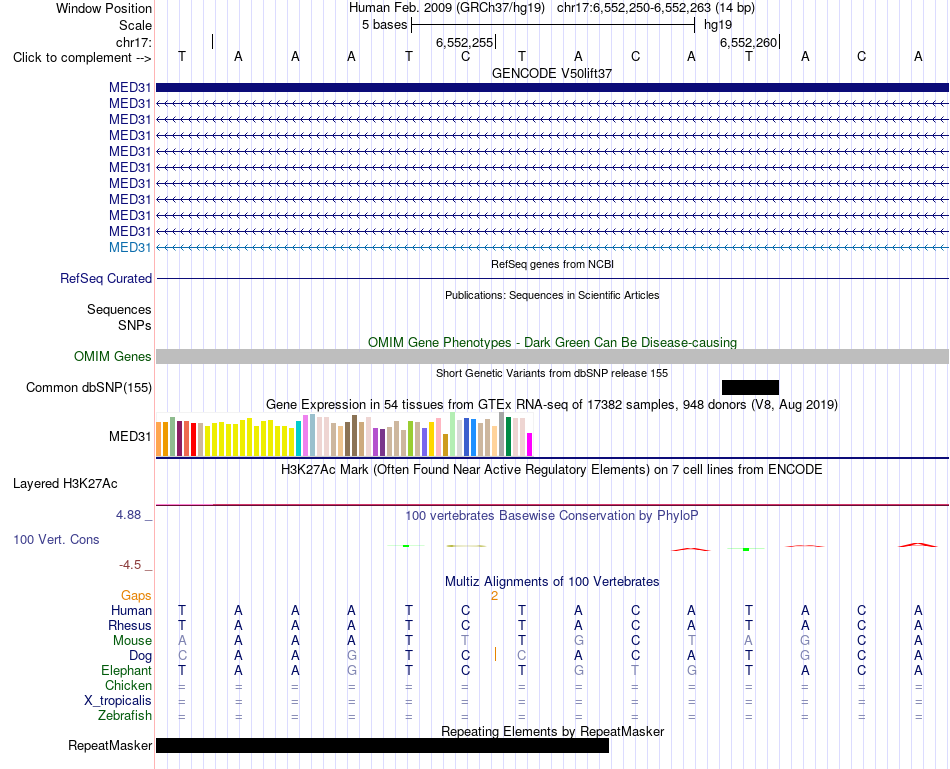Select the light blue MED31 transcript label
The height and width of the screenshot is (769, 950).
pos(130,247)
